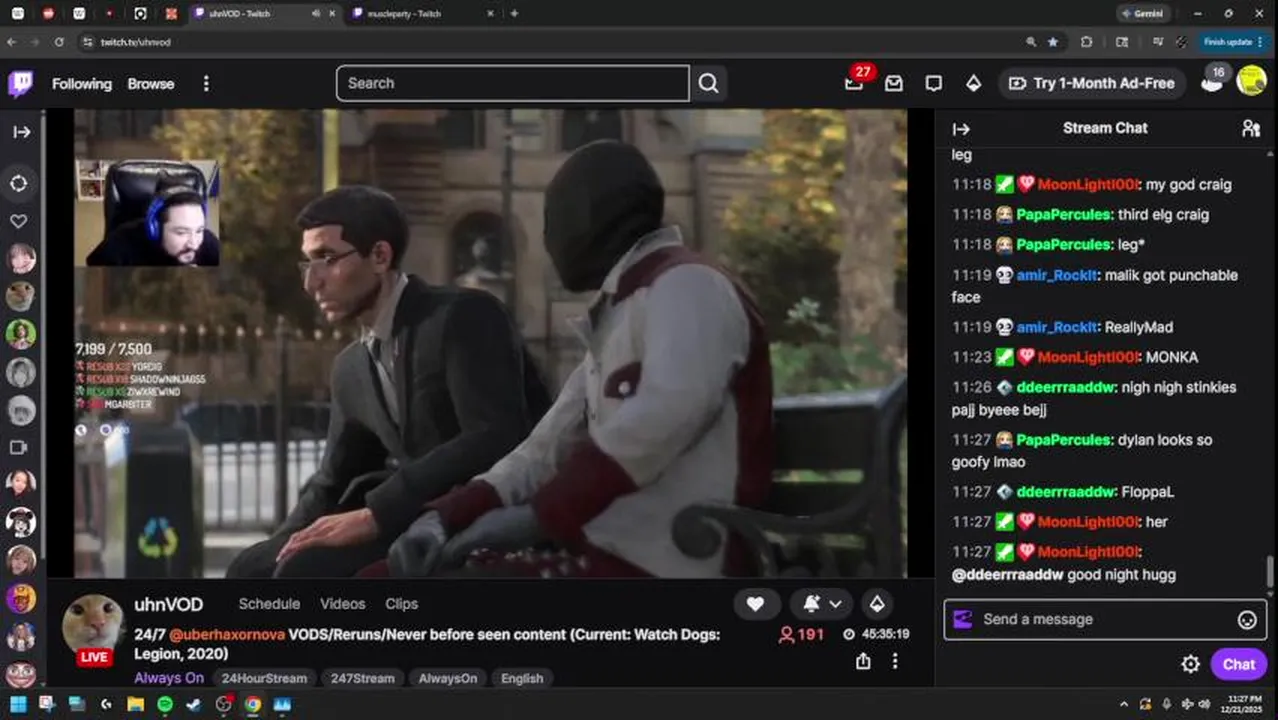Click Try 1-Month Ad-Free button
Viewport: 1278px width, 720px height.
(x=1092, y=84)
